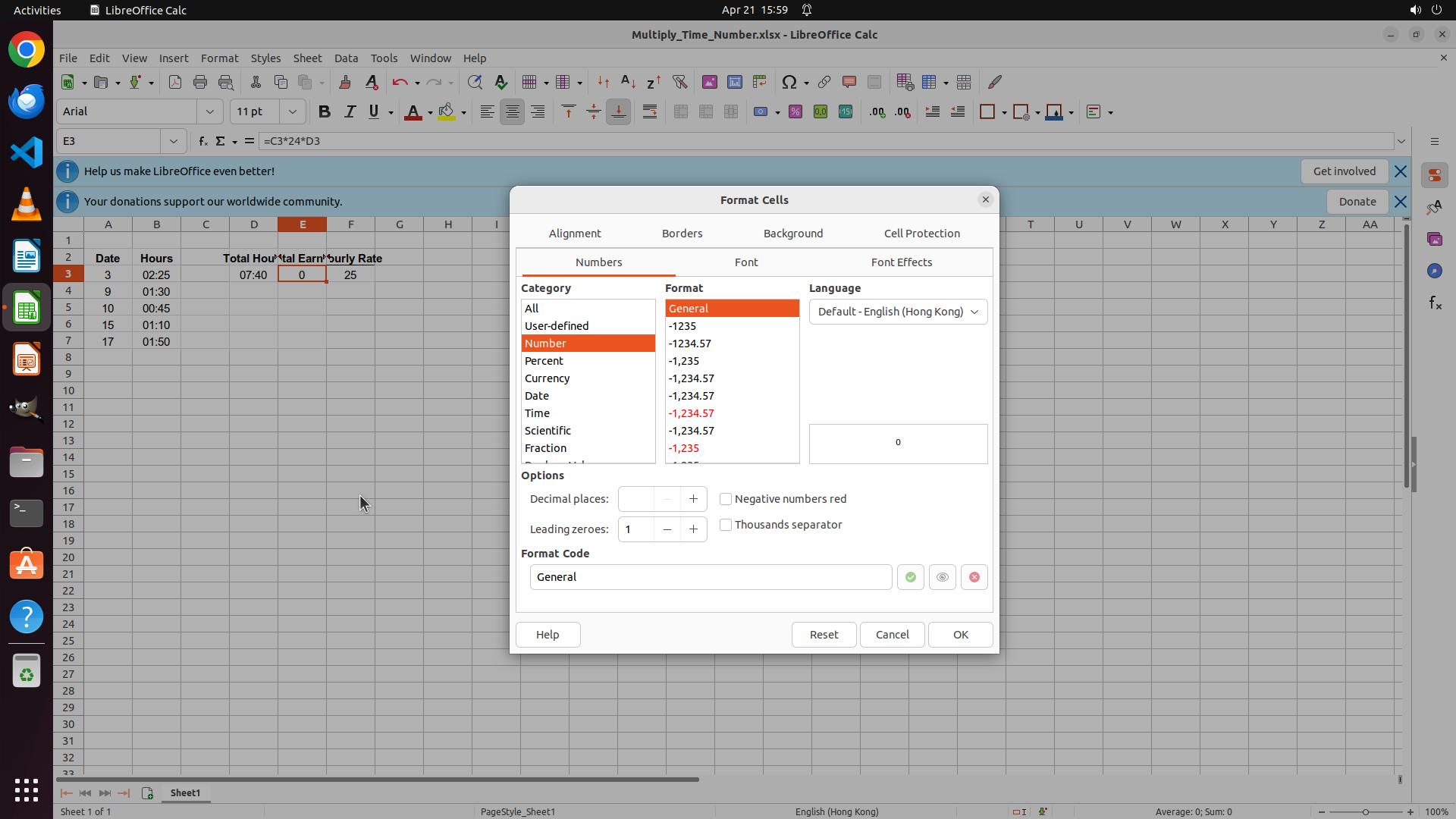
Task: Expand the Name Box dropdown for E3
Action: pos(174,141)
